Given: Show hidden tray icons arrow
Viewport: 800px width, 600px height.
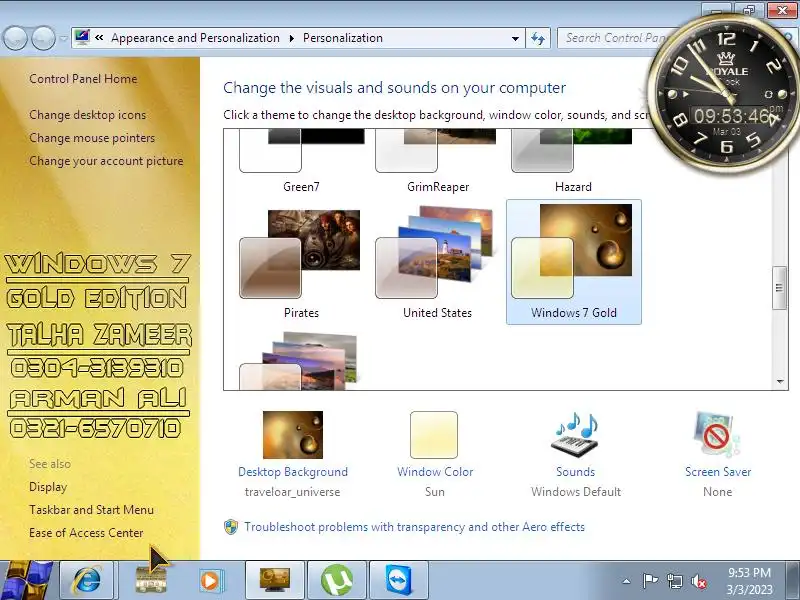Looking at the screenshot, I should [x=627, y=581].
